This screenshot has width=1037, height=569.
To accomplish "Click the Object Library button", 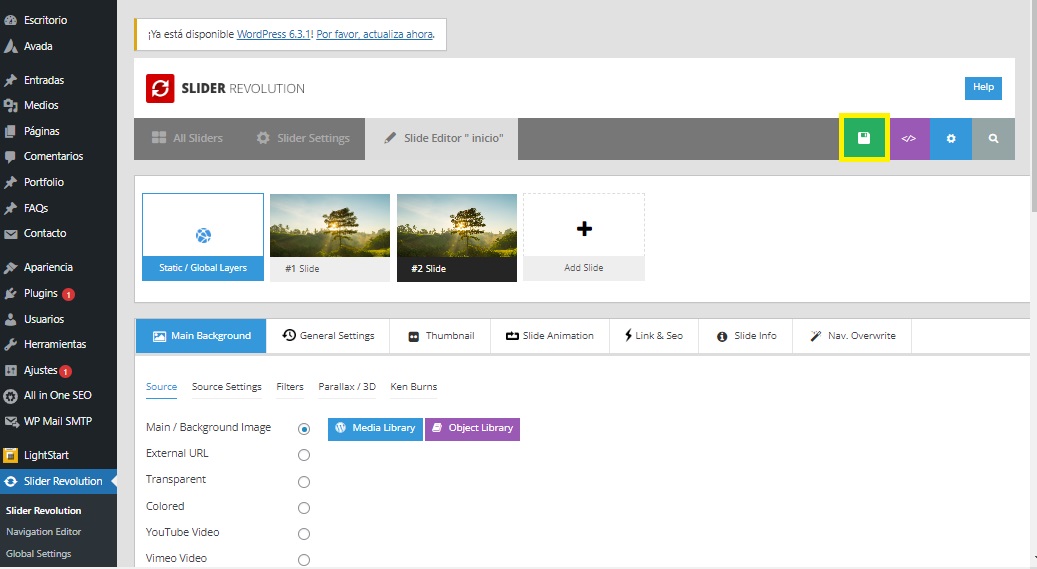I will [x=472, y=428].
